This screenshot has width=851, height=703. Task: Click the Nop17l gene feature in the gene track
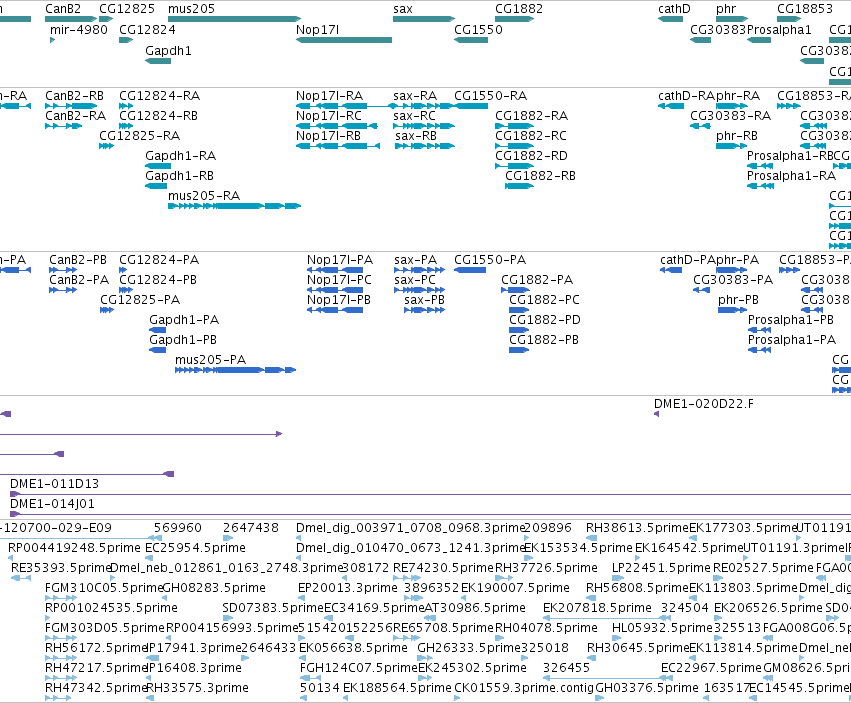344,40
